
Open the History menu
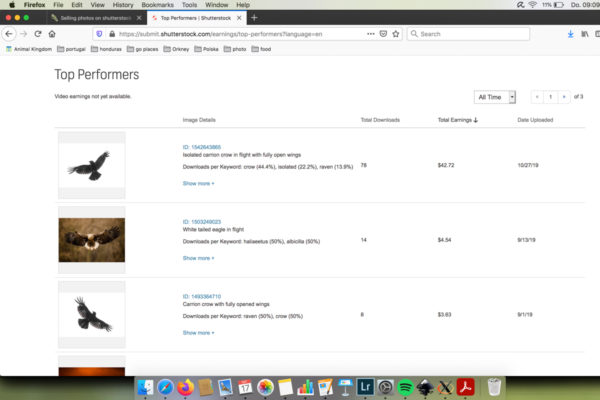tap(123, 5)
